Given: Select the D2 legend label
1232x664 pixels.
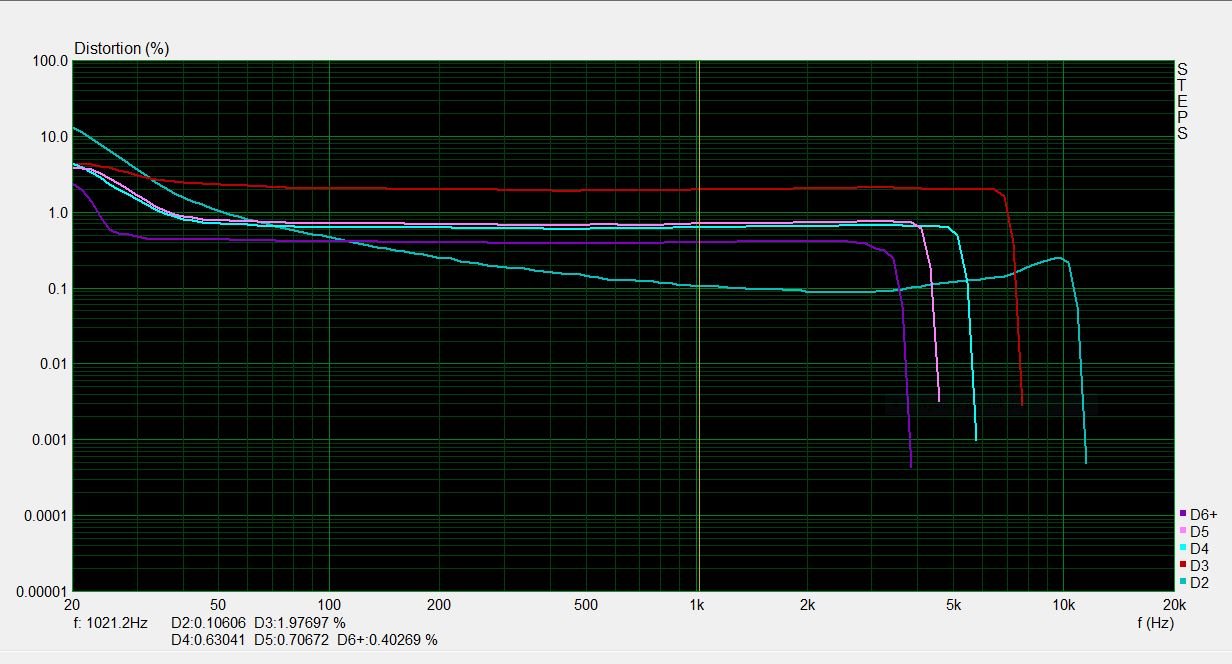Looking at the screenshot, I should click(x=1199, y=583).
